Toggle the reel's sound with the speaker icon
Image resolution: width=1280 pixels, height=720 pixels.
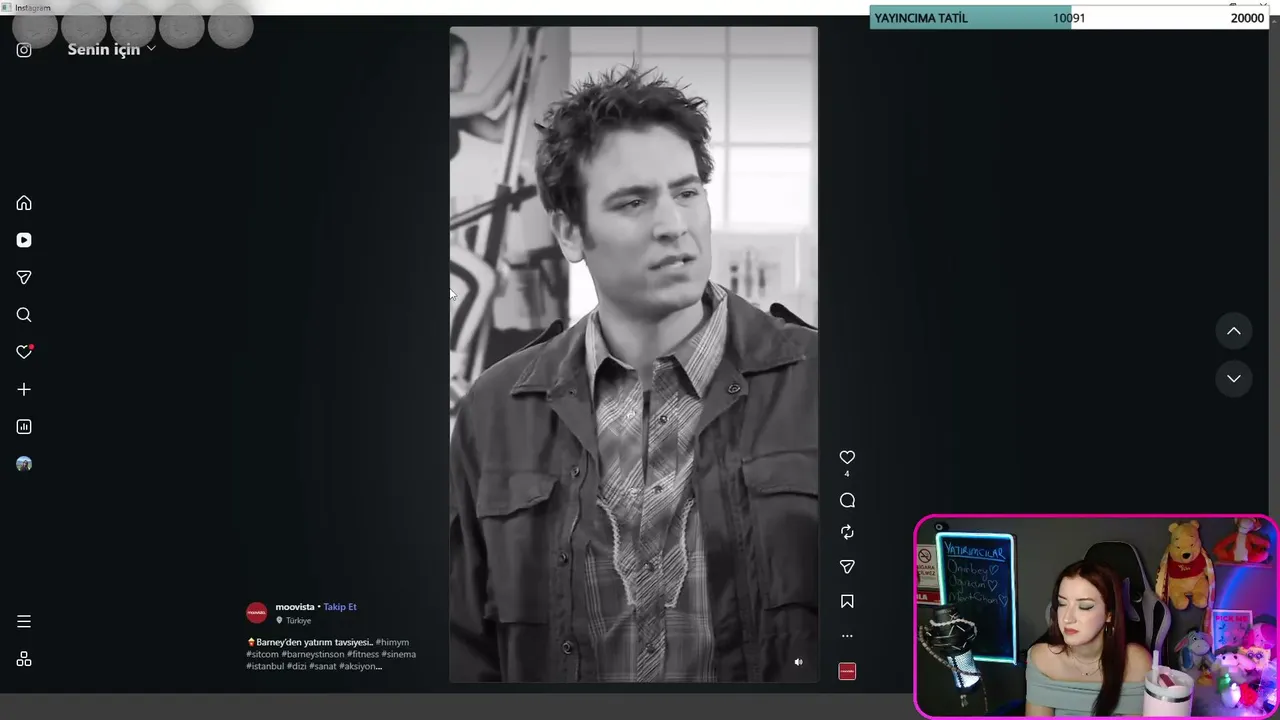[798, 662]
